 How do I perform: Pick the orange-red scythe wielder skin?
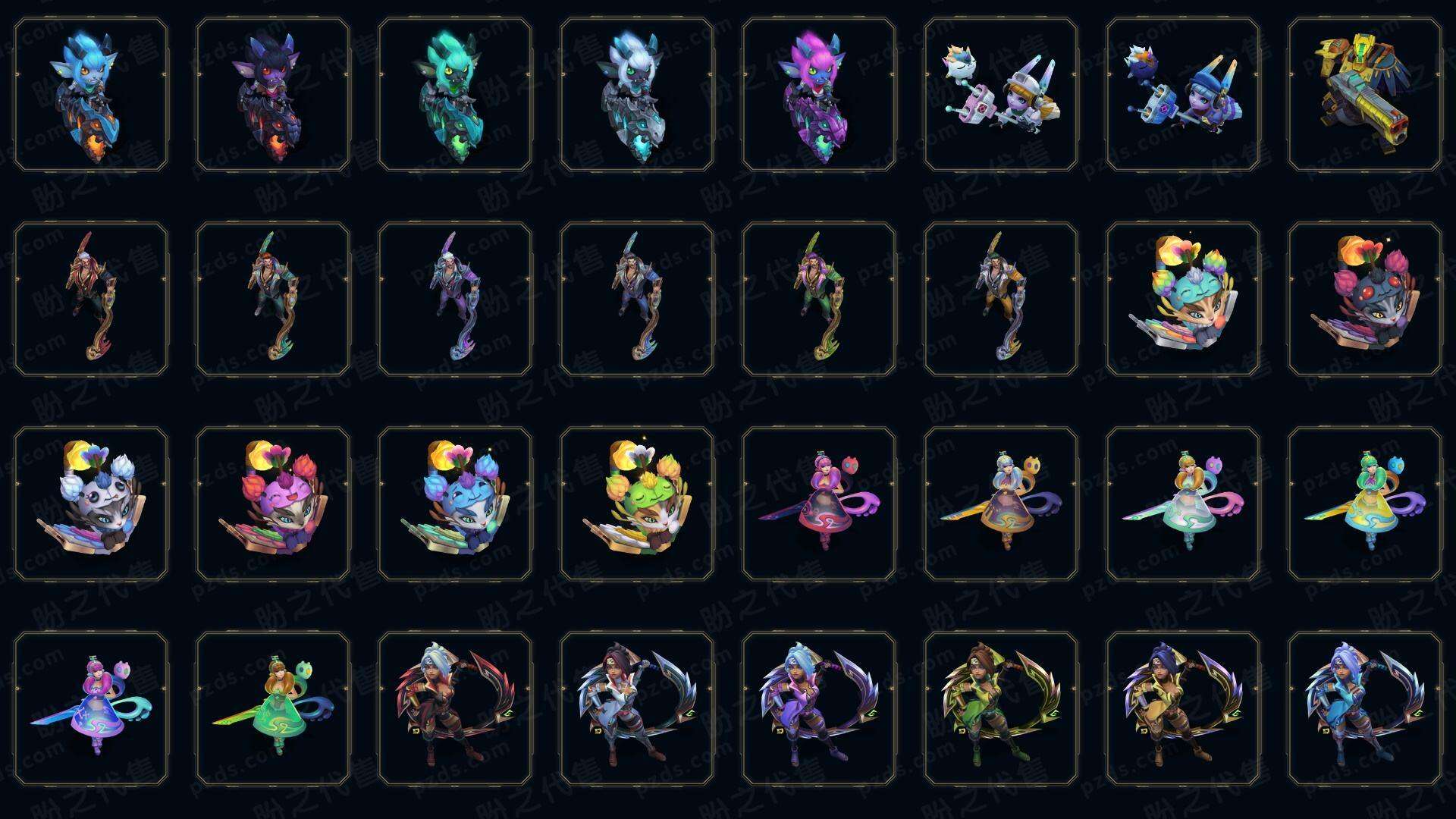pos(91,299)
